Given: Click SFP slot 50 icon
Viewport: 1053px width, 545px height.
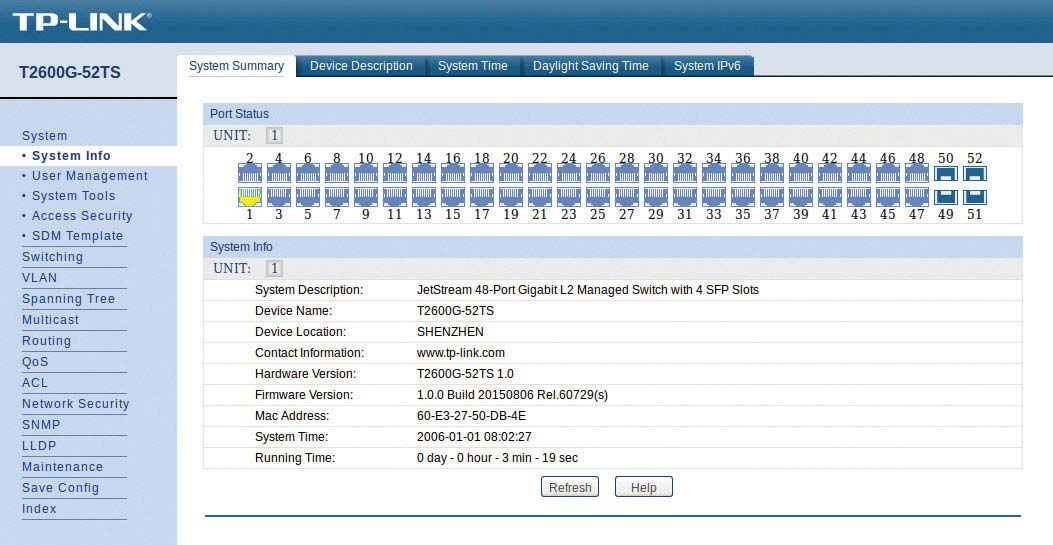Looking at the screenshot, I should click(x=946, y=174).
